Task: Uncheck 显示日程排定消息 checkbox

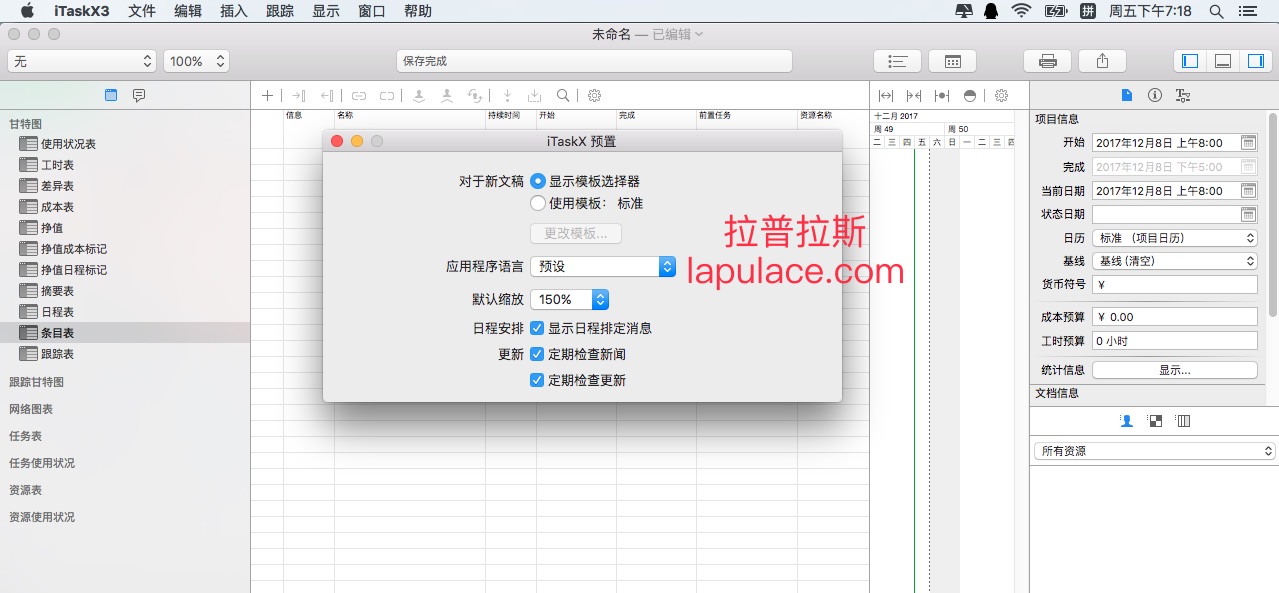Action: pyautogui.click(x=537, y=328)
